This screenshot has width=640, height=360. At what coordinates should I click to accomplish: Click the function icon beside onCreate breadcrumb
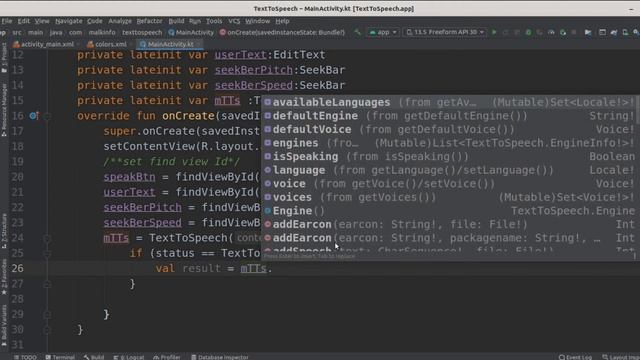click(x=222, y=32)
